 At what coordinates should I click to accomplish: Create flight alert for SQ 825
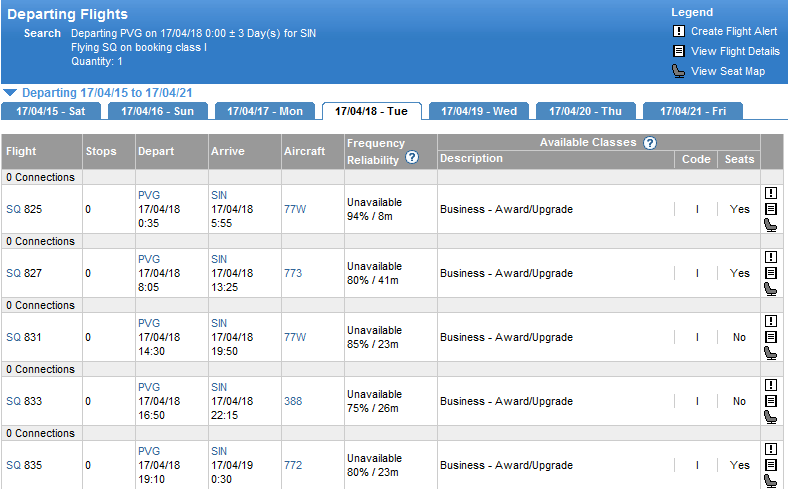(771, 193)
